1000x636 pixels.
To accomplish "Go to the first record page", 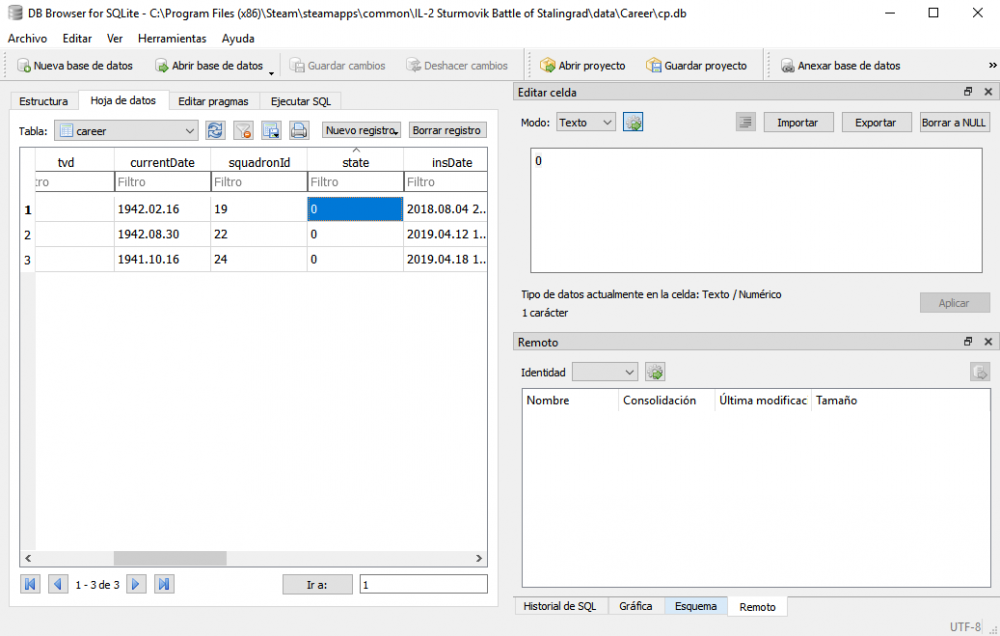I will point(30,584).
